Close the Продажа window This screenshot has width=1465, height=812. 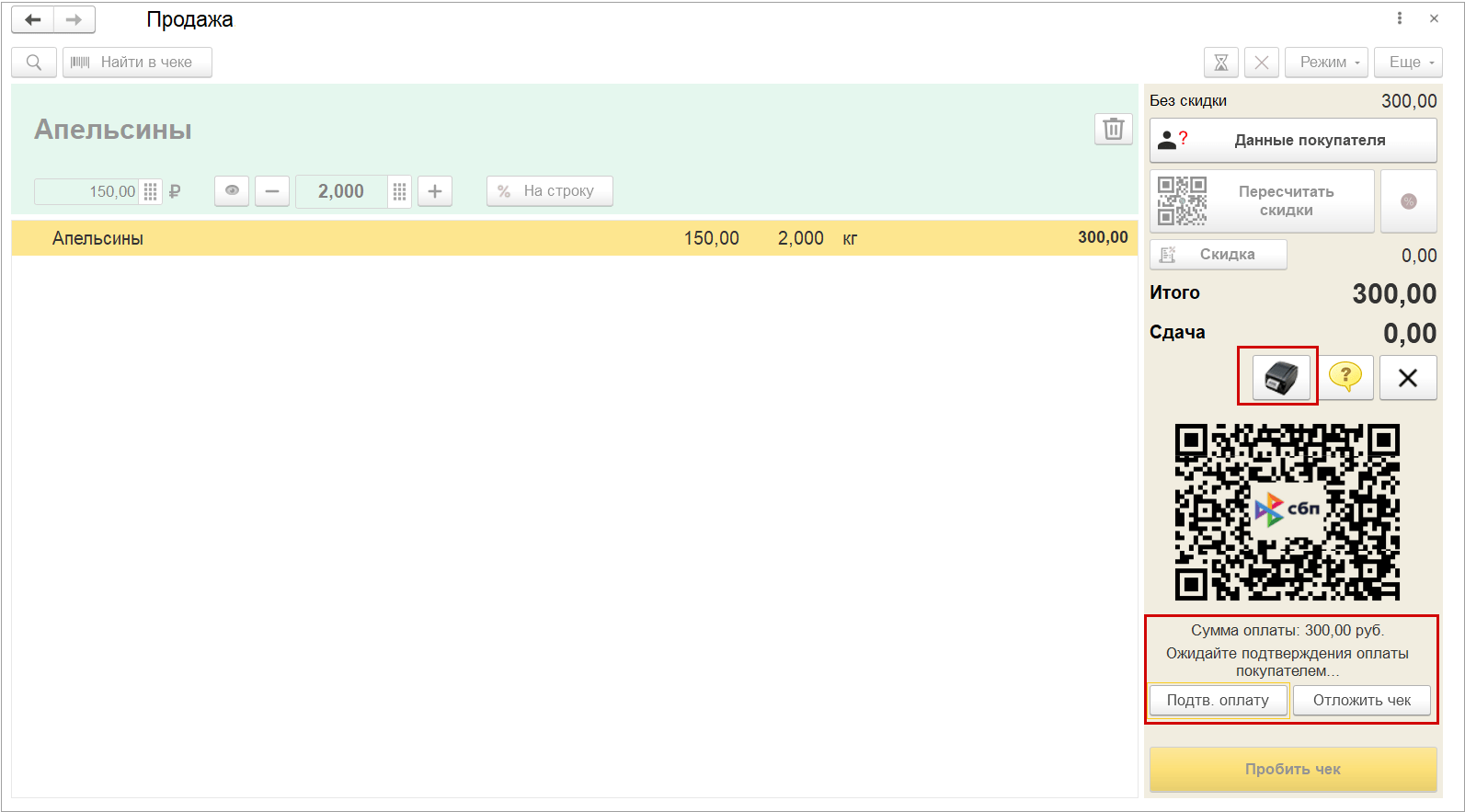[x=1434, y=18]
